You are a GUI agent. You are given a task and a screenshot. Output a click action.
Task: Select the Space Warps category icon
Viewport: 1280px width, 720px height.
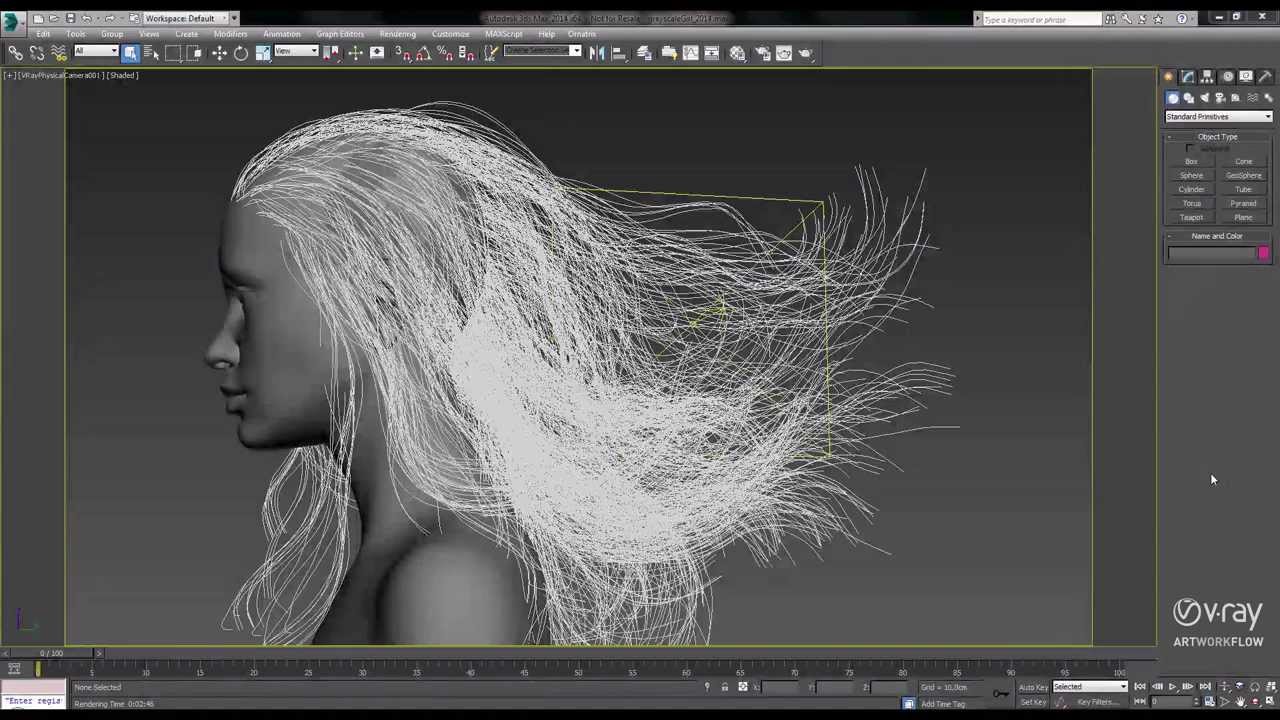[x=1252, y=98]
